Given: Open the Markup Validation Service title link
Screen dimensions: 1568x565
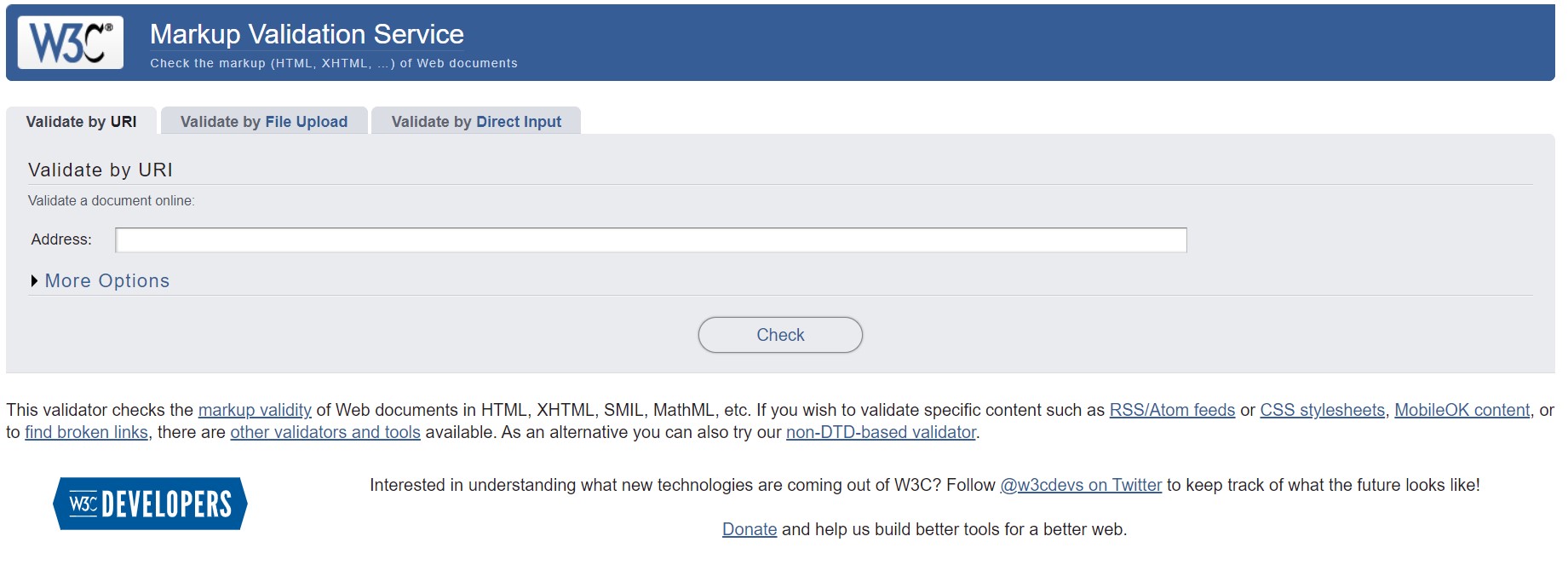Looking at the screenshot, I should (x=307, y=34).
